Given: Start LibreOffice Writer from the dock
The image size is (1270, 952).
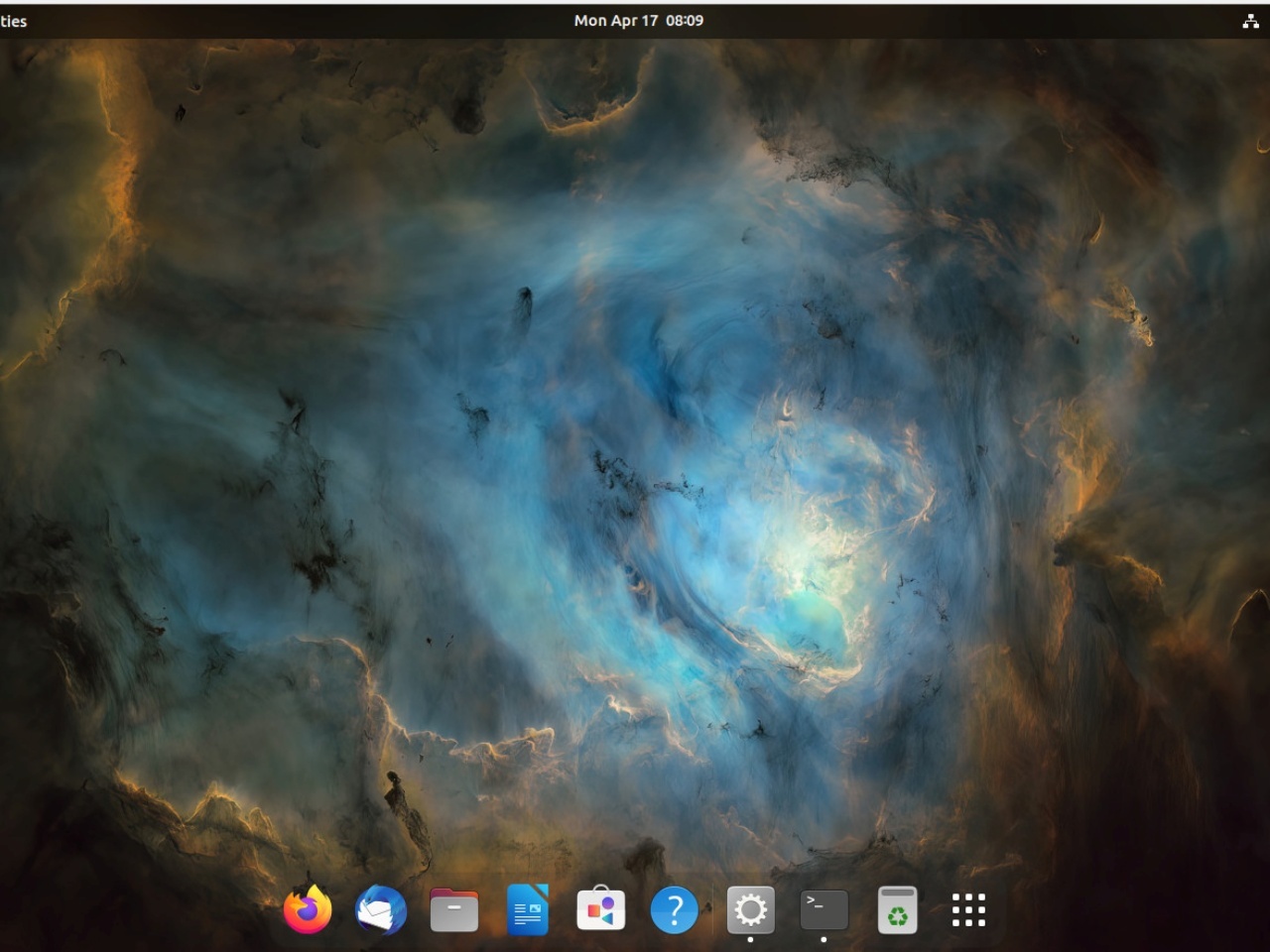Looking at the screenshot, I should 528,909.
